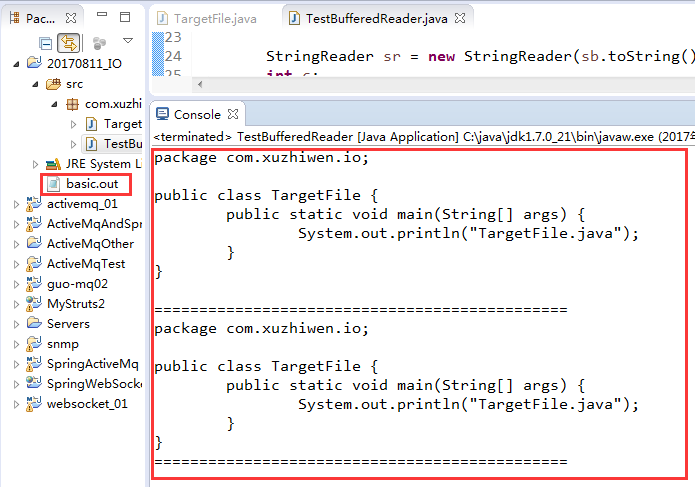Click the basic.out file name
The image size is (695, 487).
pos(92,184)
